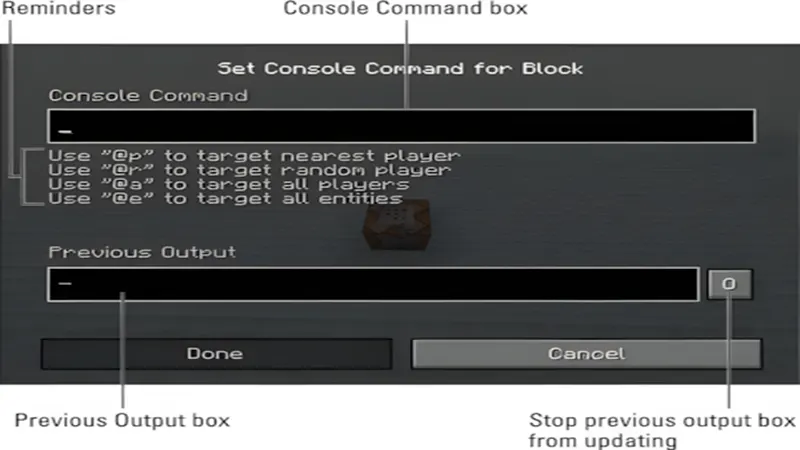Screen dimensions: 800x450
Task: Click the '@e' all entities reminder
Action: (x=226, y=198)
